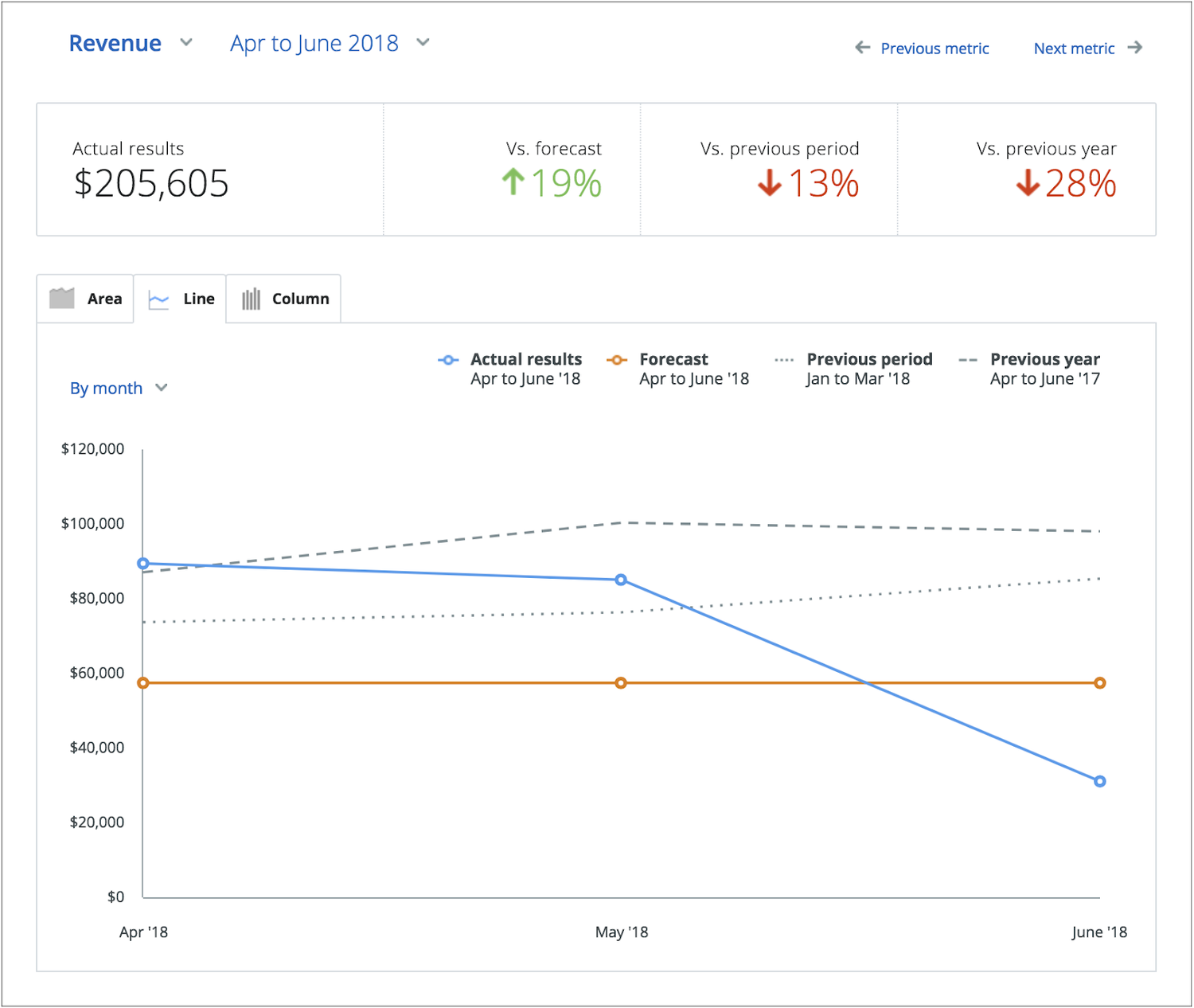
Task: Select the Column chart icon
Action: [x=251, y=298]
